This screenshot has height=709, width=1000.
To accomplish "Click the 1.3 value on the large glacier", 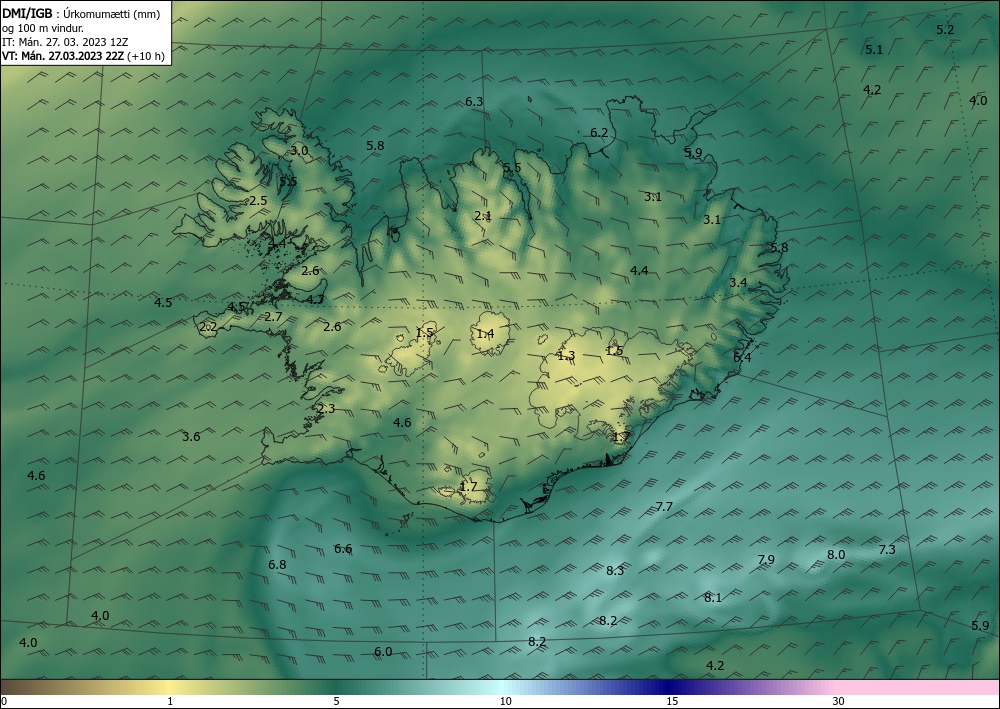I will 566,356.
